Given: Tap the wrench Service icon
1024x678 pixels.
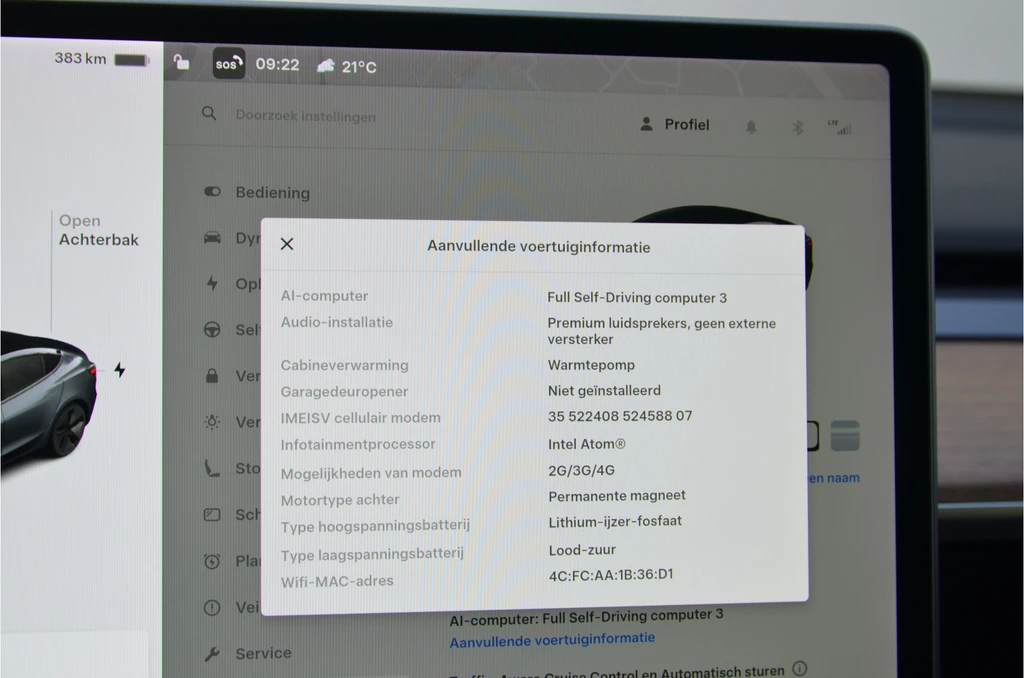Looking at the screenshot, I should (x=212, y=653).
